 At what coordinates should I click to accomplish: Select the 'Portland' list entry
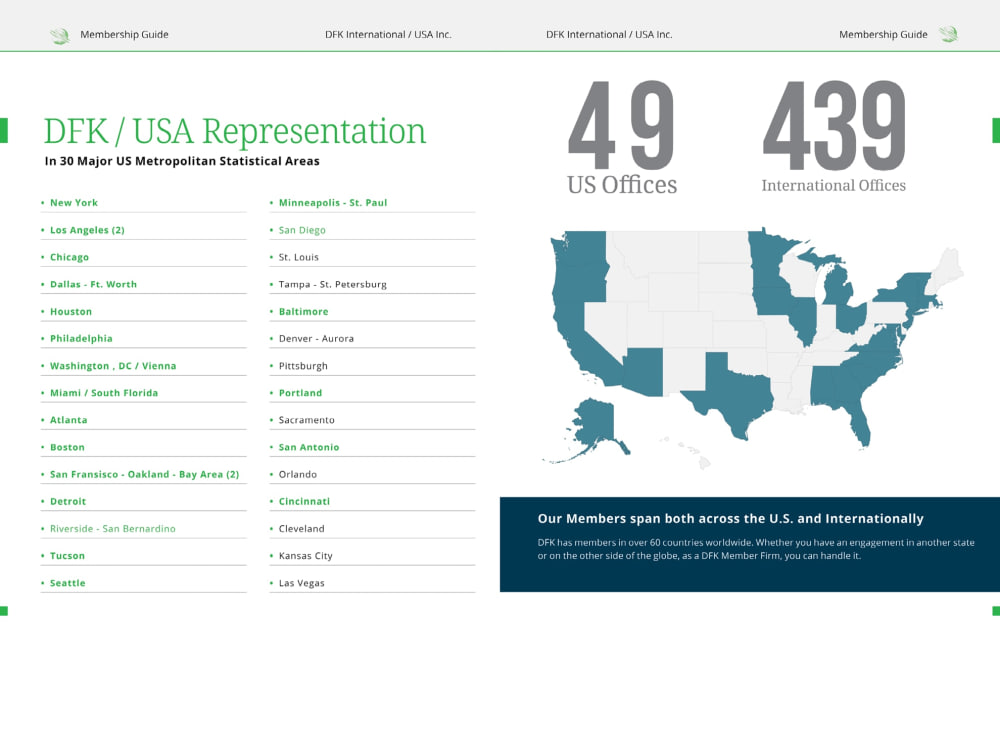click(300, 393)
